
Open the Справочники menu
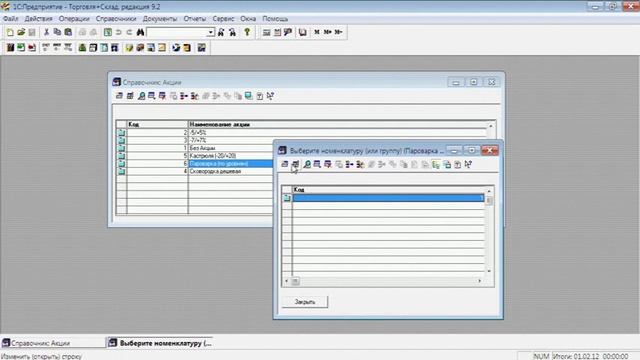point(116,19)
